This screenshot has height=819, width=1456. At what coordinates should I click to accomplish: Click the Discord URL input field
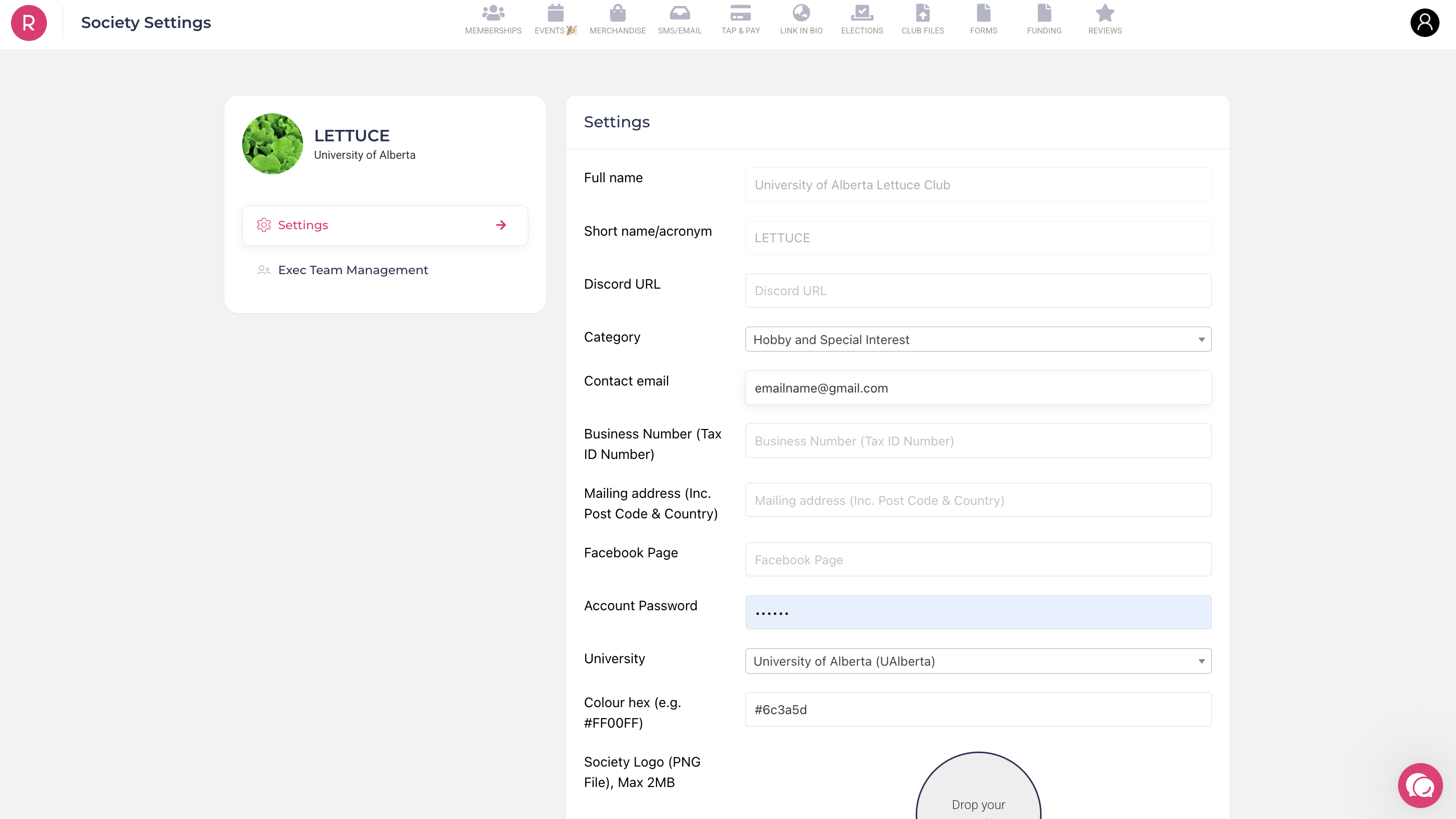tap(978, 291)
